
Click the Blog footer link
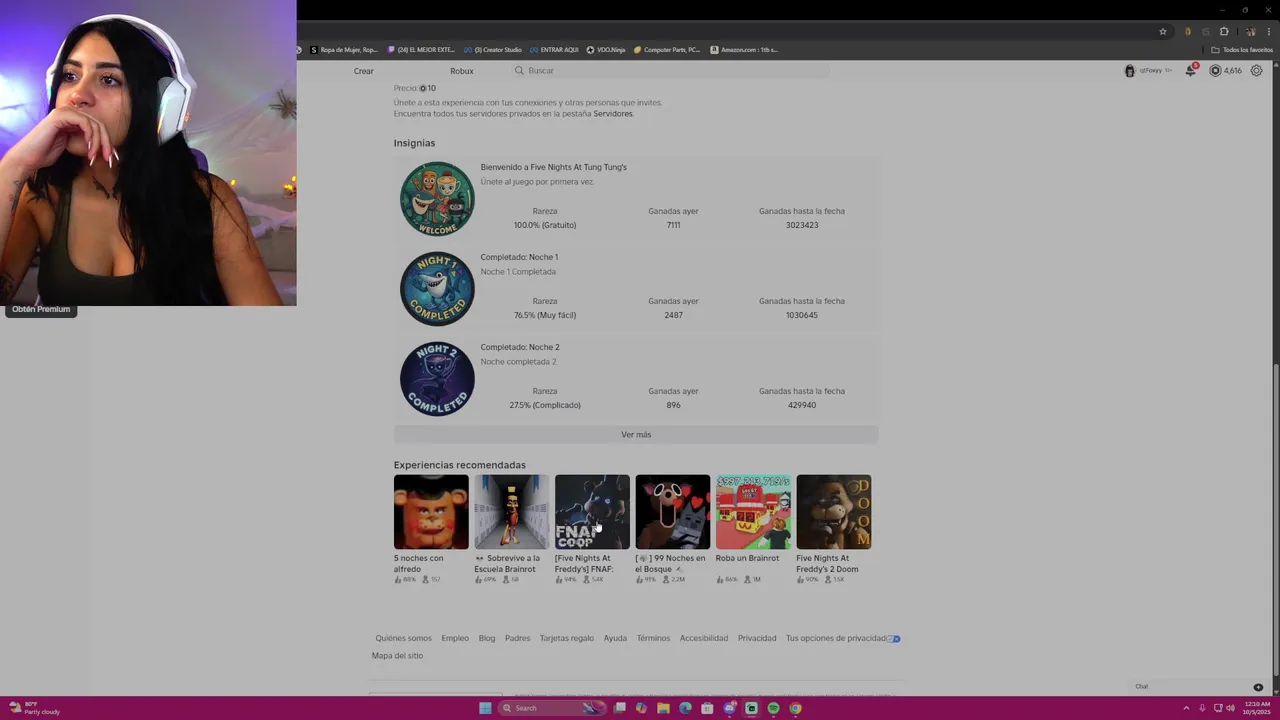tap(487, 638)
